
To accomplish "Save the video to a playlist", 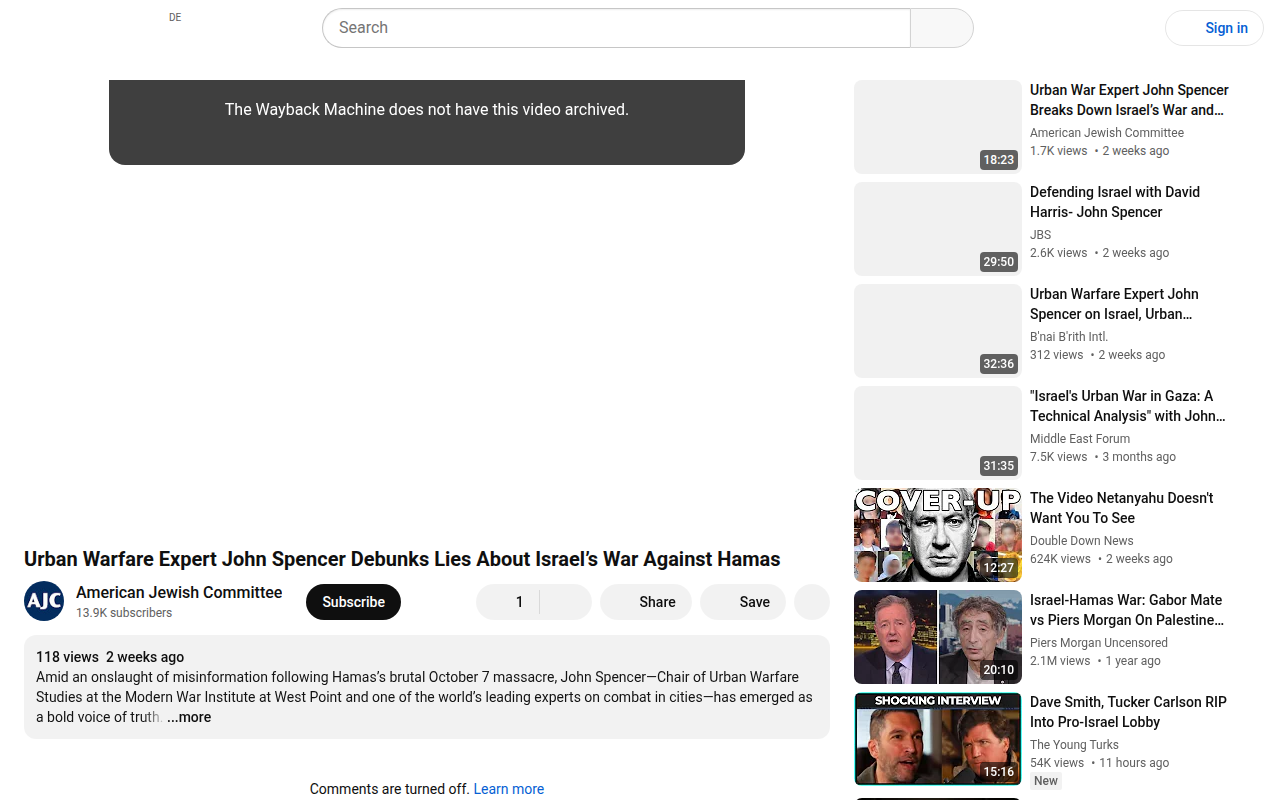I will click(x=743, y=602).
